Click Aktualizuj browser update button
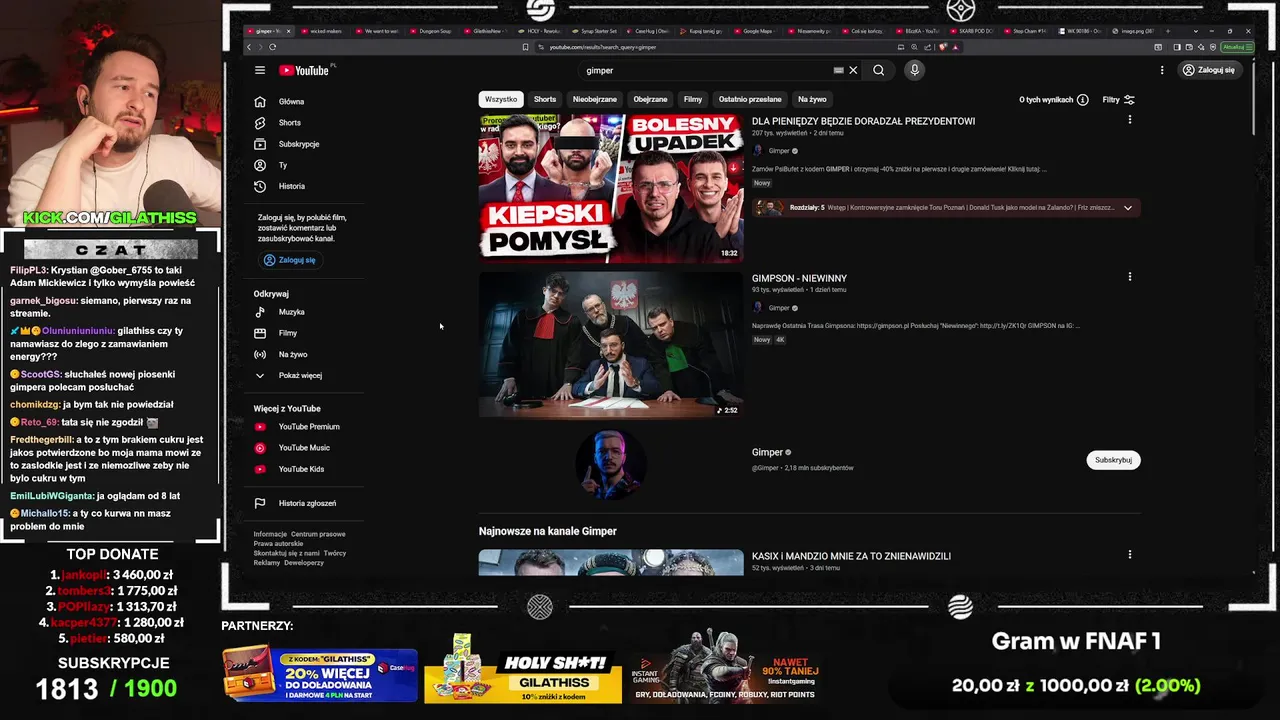 (1237, 47)
